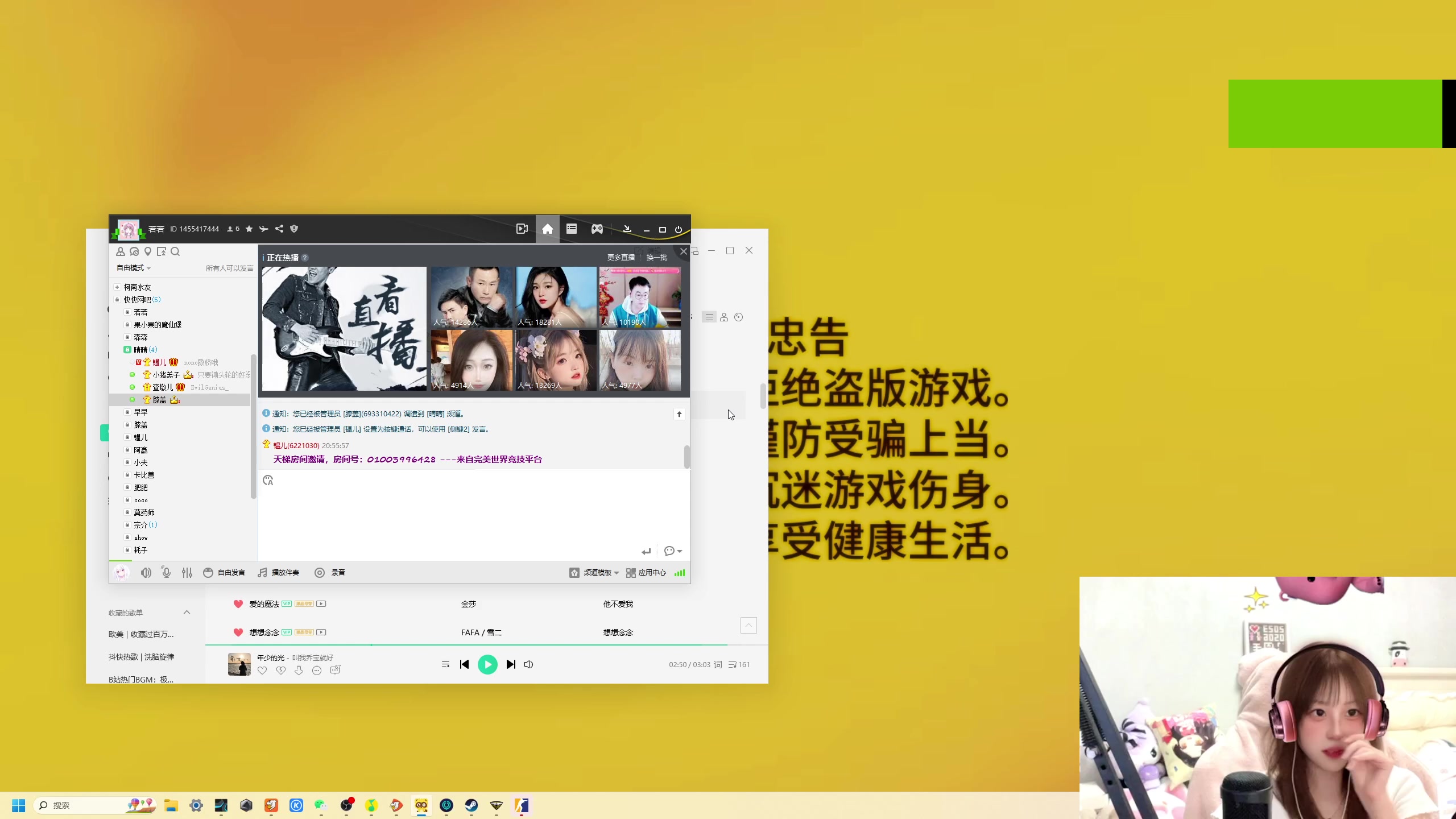This screenshot has height=819, width=1456.
Task: Select the 宗介 sub-channel
Action: coord(141,525)
